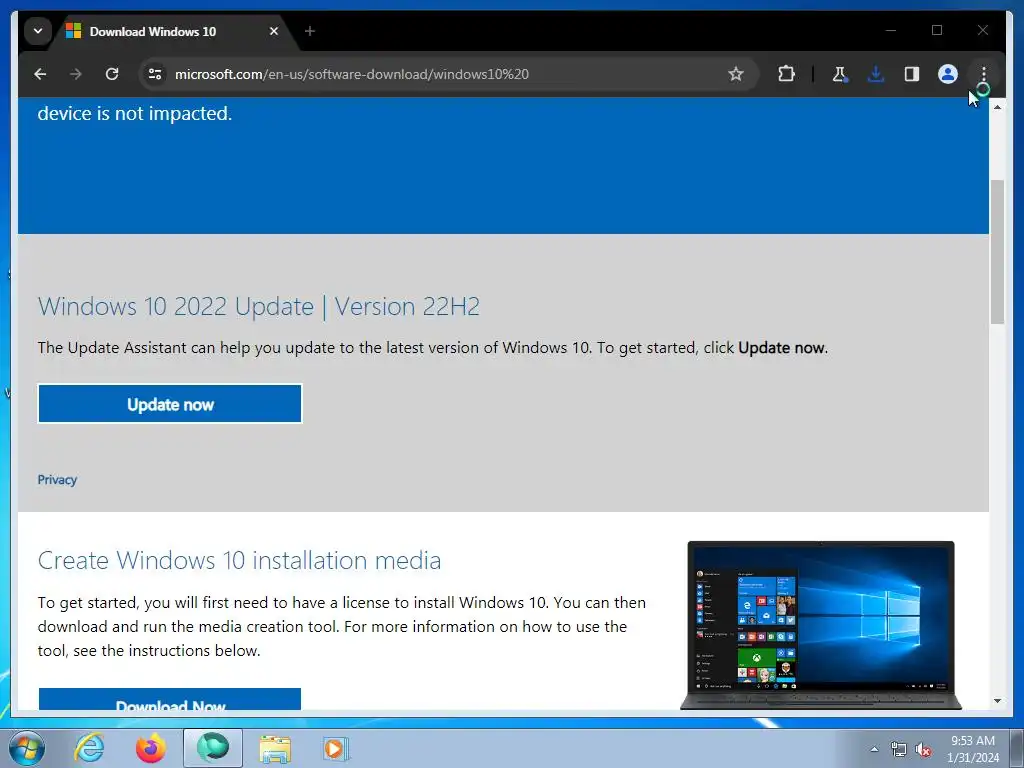Open Chrome Labs flask icon

840,74
